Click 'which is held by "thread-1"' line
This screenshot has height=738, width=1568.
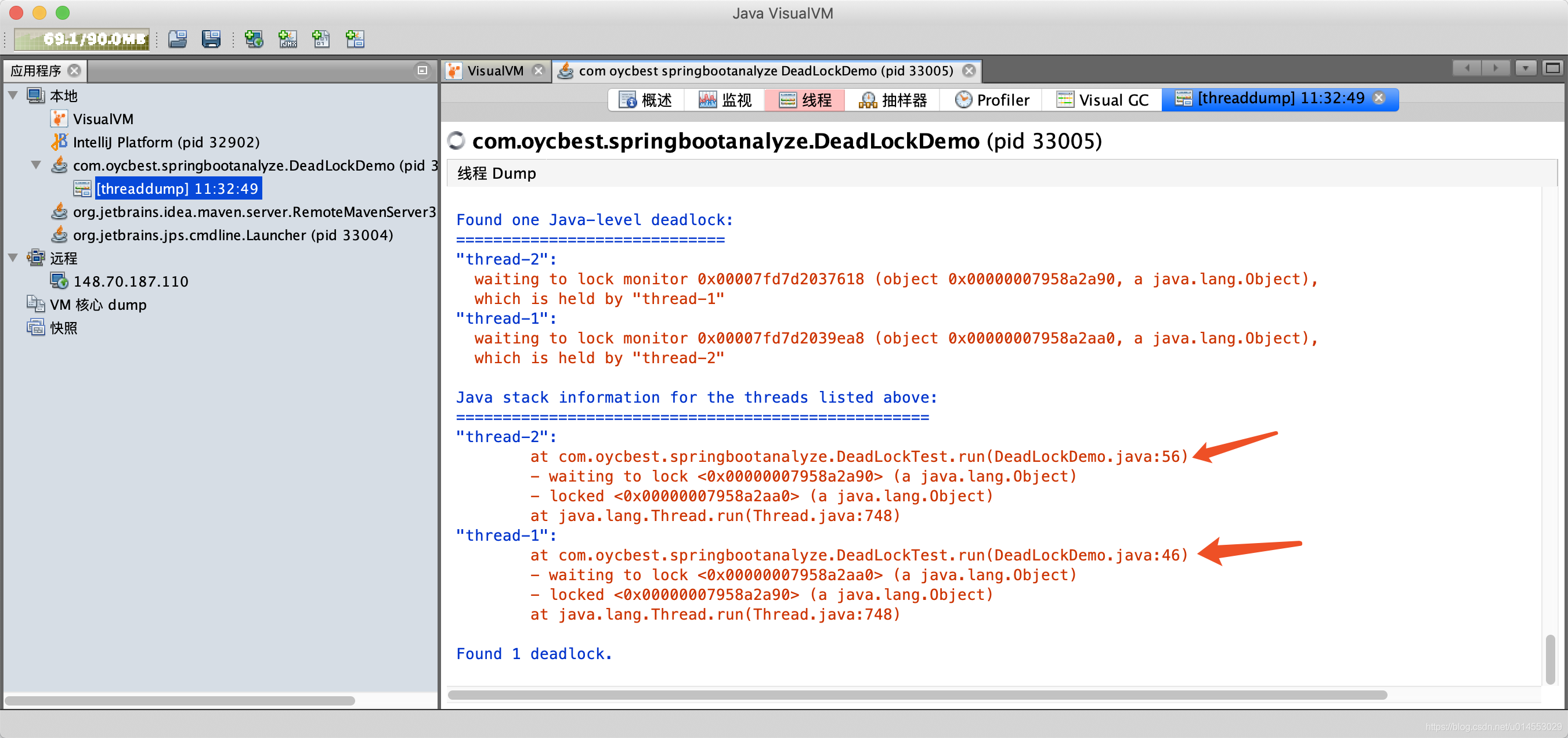pos(599,299)
